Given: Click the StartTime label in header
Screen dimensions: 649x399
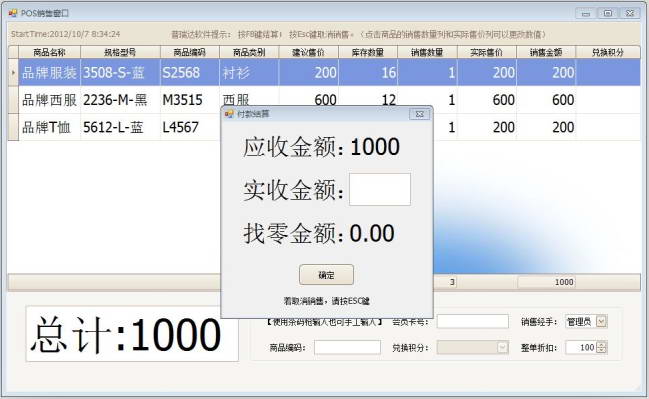Looking at the screenshot, I should click(x=65, y=34).
